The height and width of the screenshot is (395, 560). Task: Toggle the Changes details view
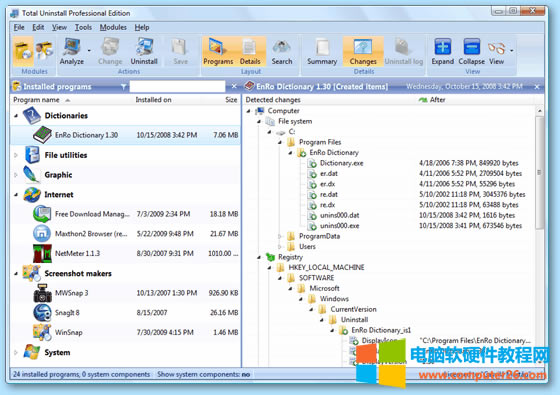pos(363,51)
